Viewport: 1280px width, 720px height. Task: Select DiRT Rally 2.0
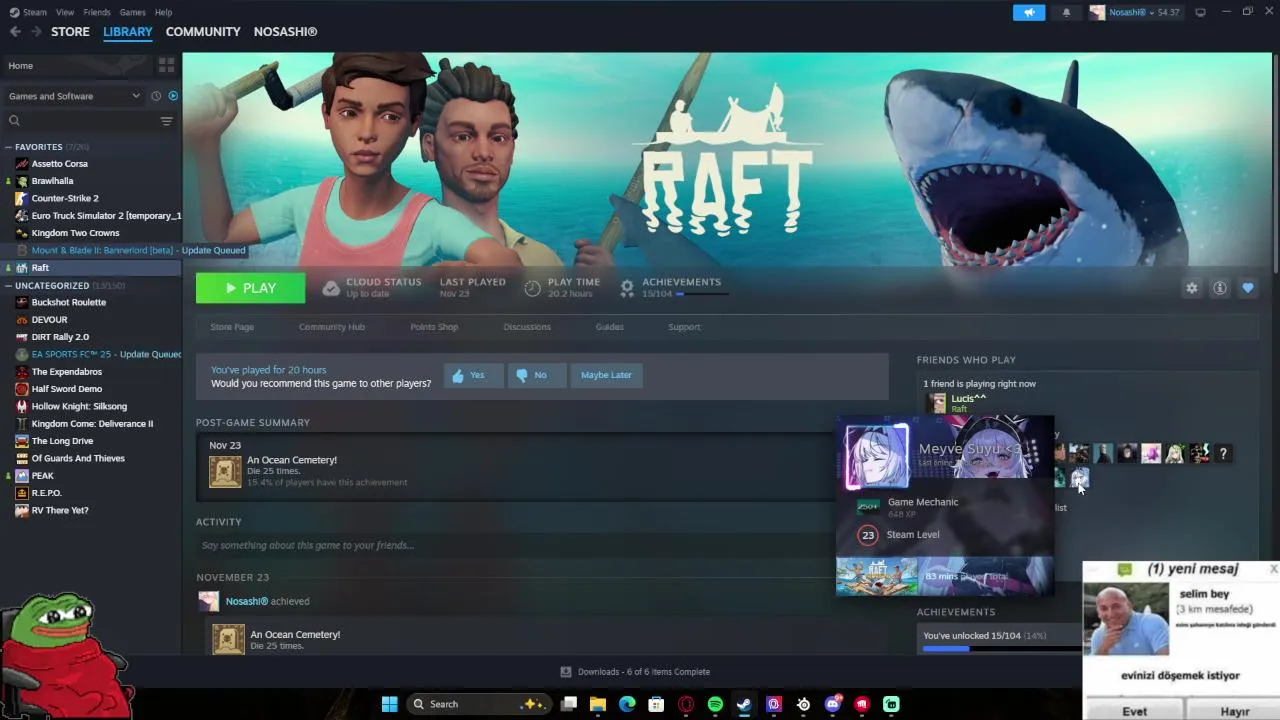tap(60, 337)
